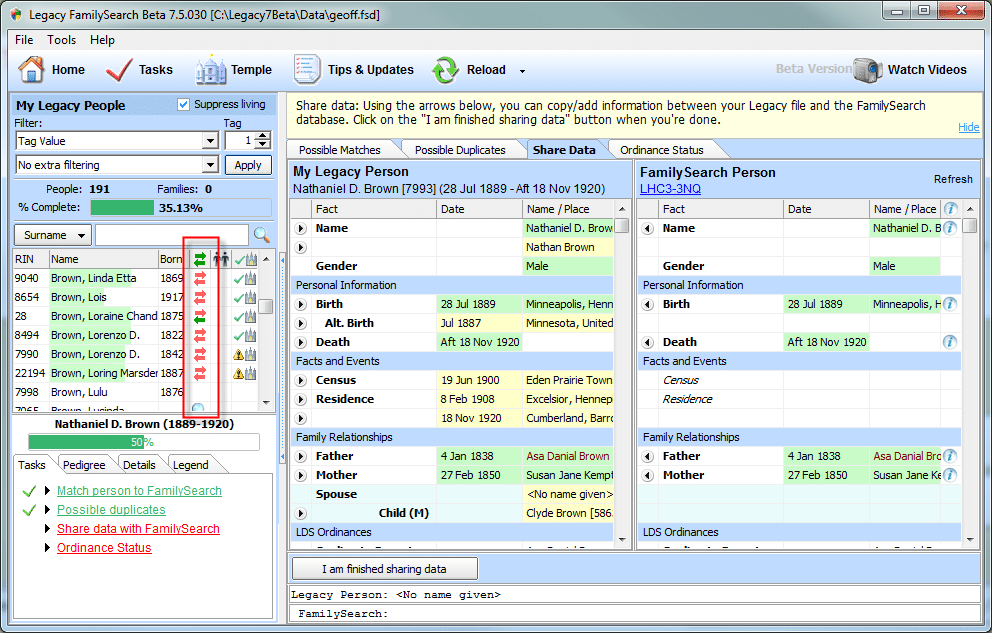Click sync arrows icon for Brown, Loraine Chand

(x=200, y=316)
